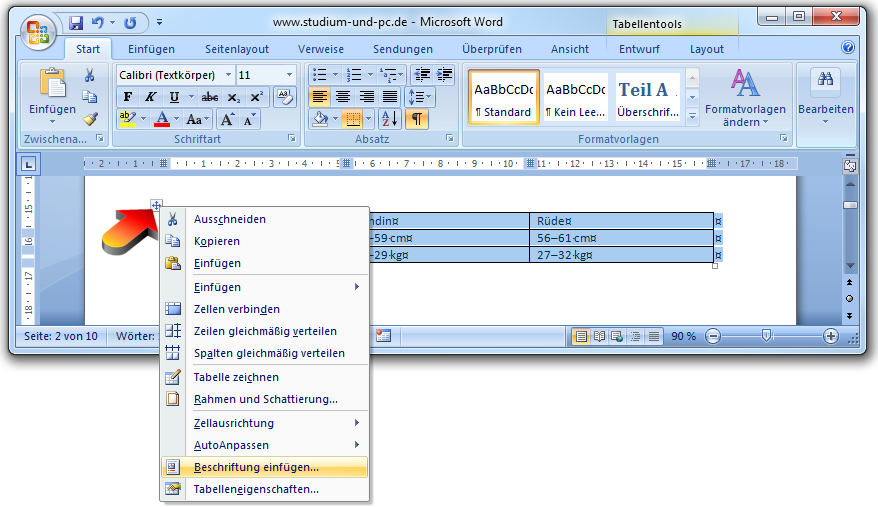Screen dimensions: 878x507
Task: Expand the borders dropdown arrow
Action: pyautogui.click(x=368, y=119)
